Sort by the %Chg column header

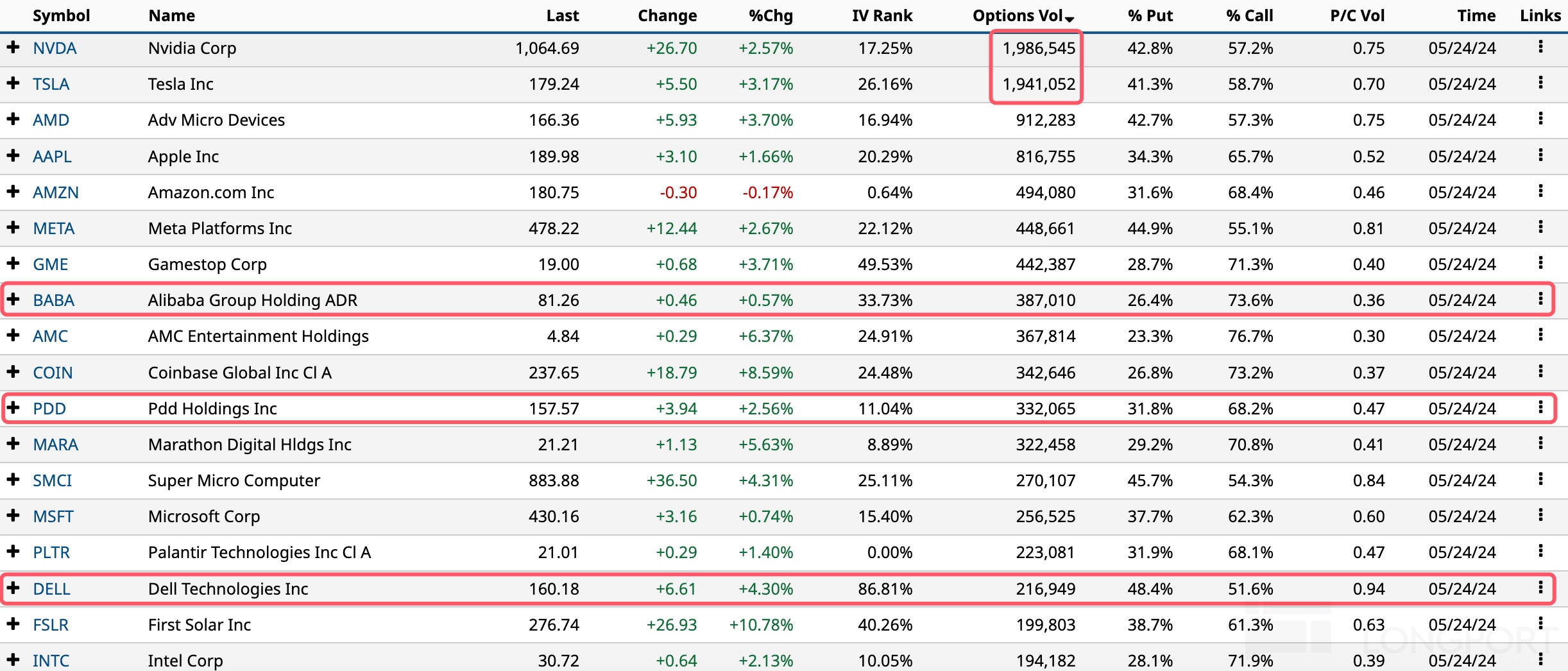(x=771, y=16)
